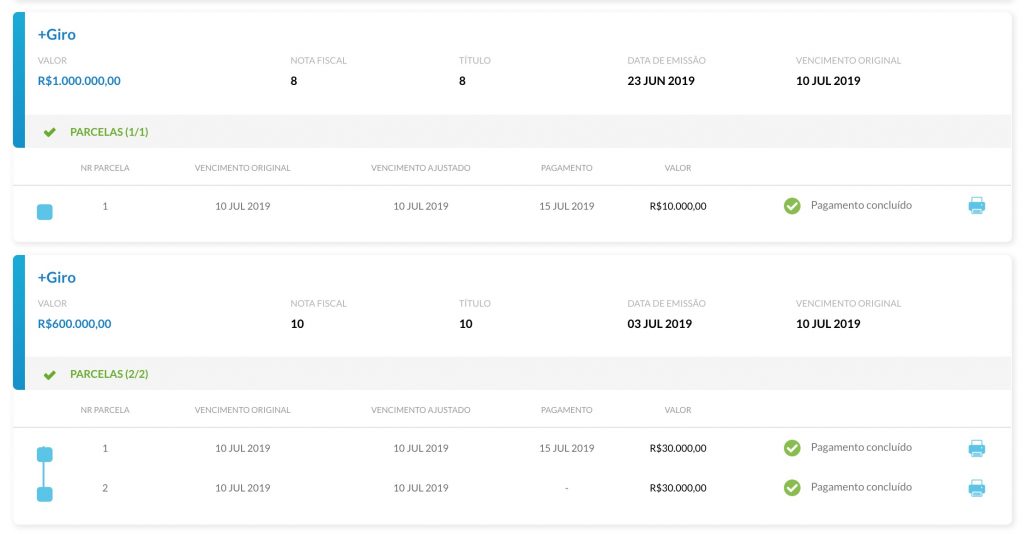1024x534 pixels.
Task: Click green checkmark beside PARCELAS (1/1)
Action: tap(50, 133)
